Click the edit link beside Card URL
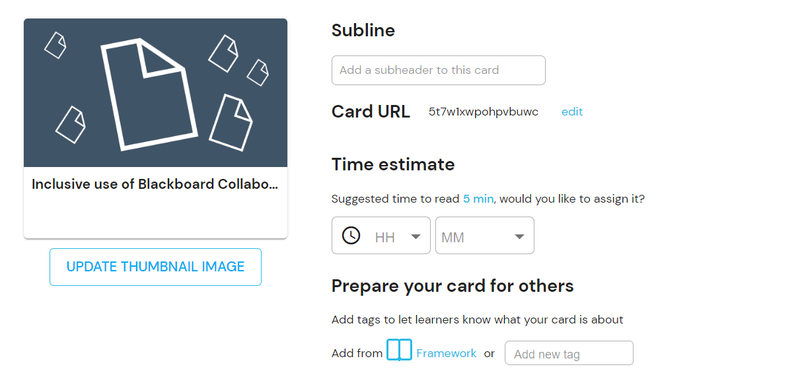 [572, 112]
